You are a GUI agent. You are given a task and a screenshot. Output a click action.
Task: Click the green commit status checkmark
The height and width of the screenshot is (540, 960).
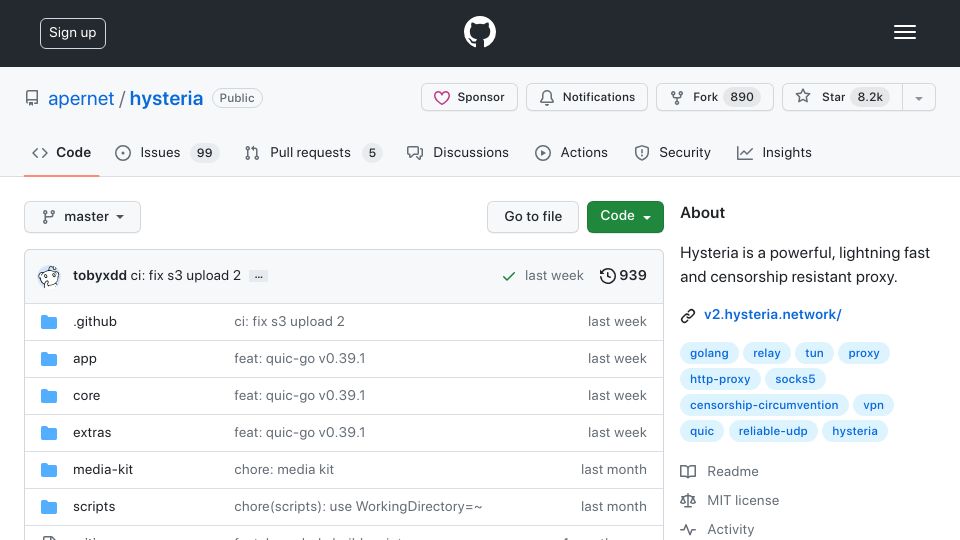click(508, 276)
